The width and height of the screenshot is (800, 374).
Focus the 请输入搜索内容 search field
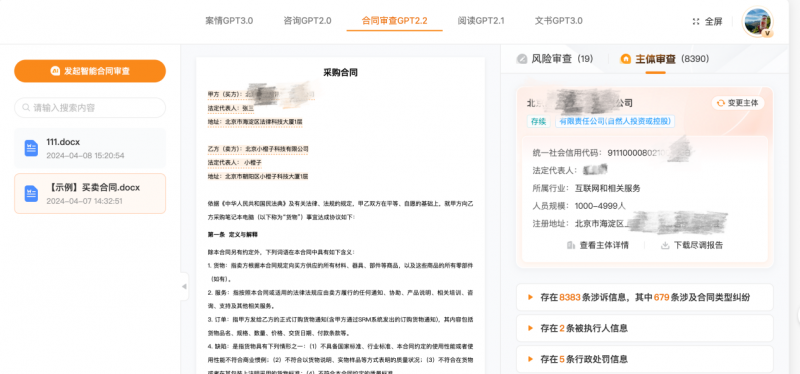90,108
